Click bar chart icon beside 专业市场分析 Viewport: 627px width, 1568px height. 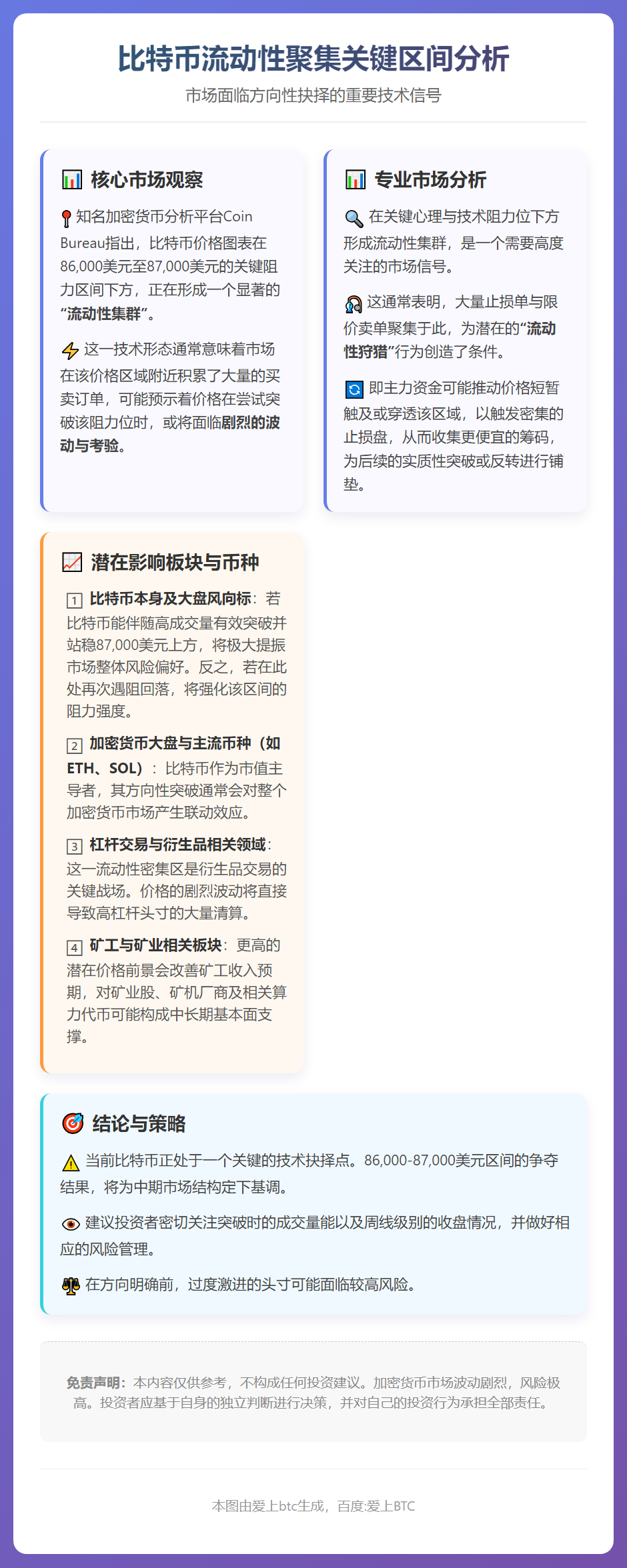(356, 179)
